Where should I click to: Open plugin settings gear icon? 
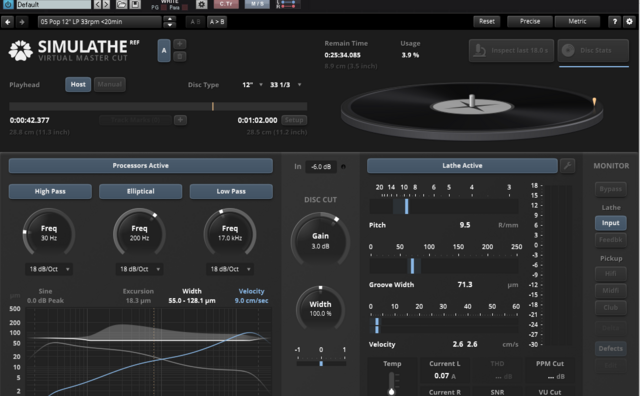click(629, 22)
